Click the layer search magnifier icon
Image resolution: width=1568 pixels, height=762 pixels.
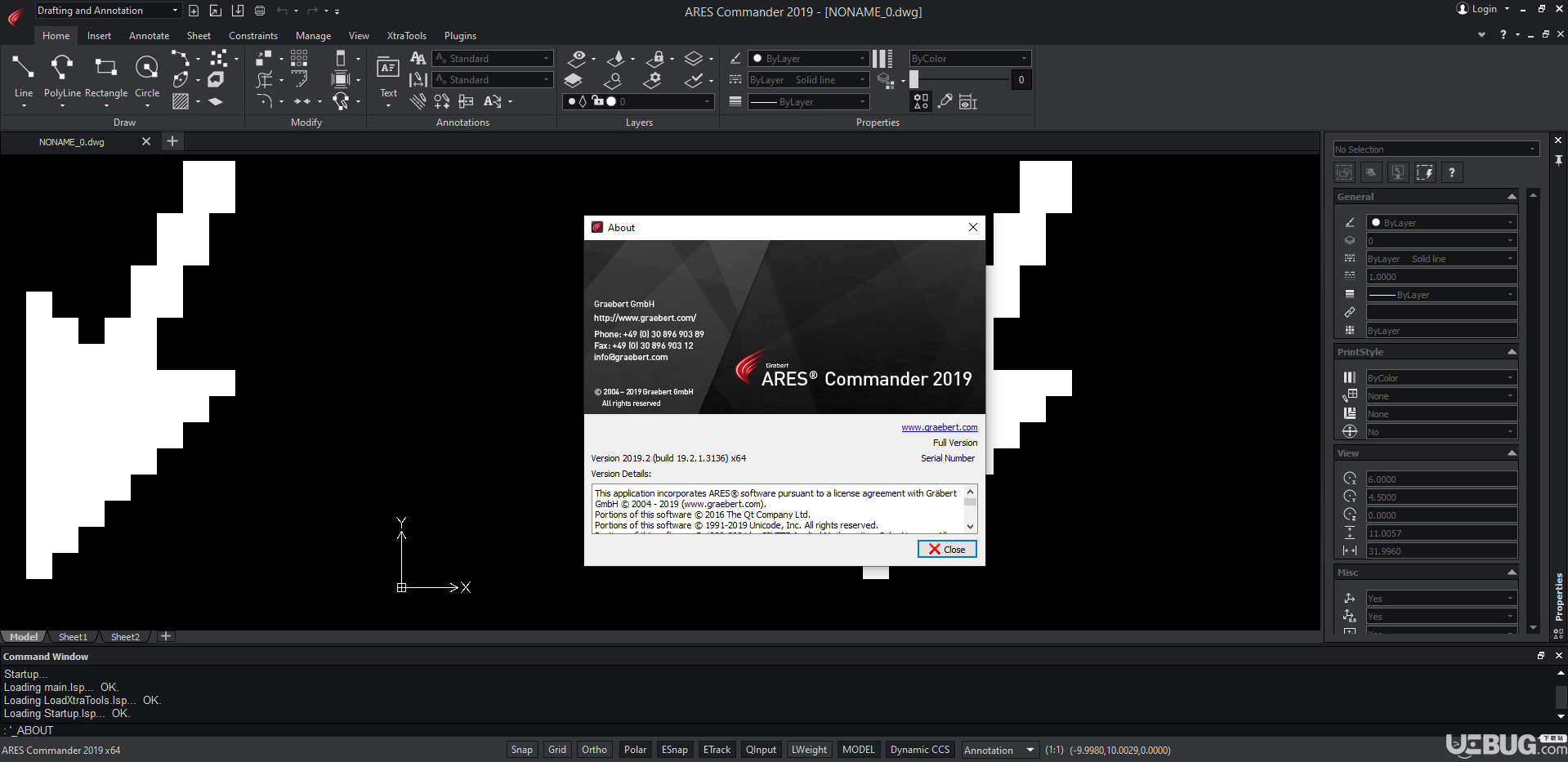click(613, 80)
